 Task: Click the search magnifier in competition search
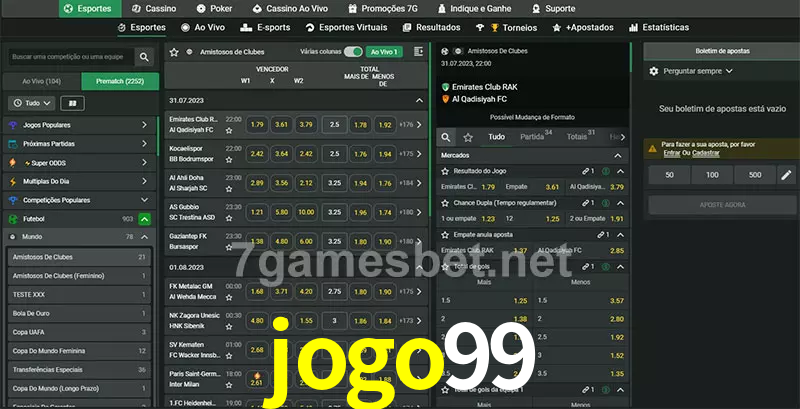(146, 58)
